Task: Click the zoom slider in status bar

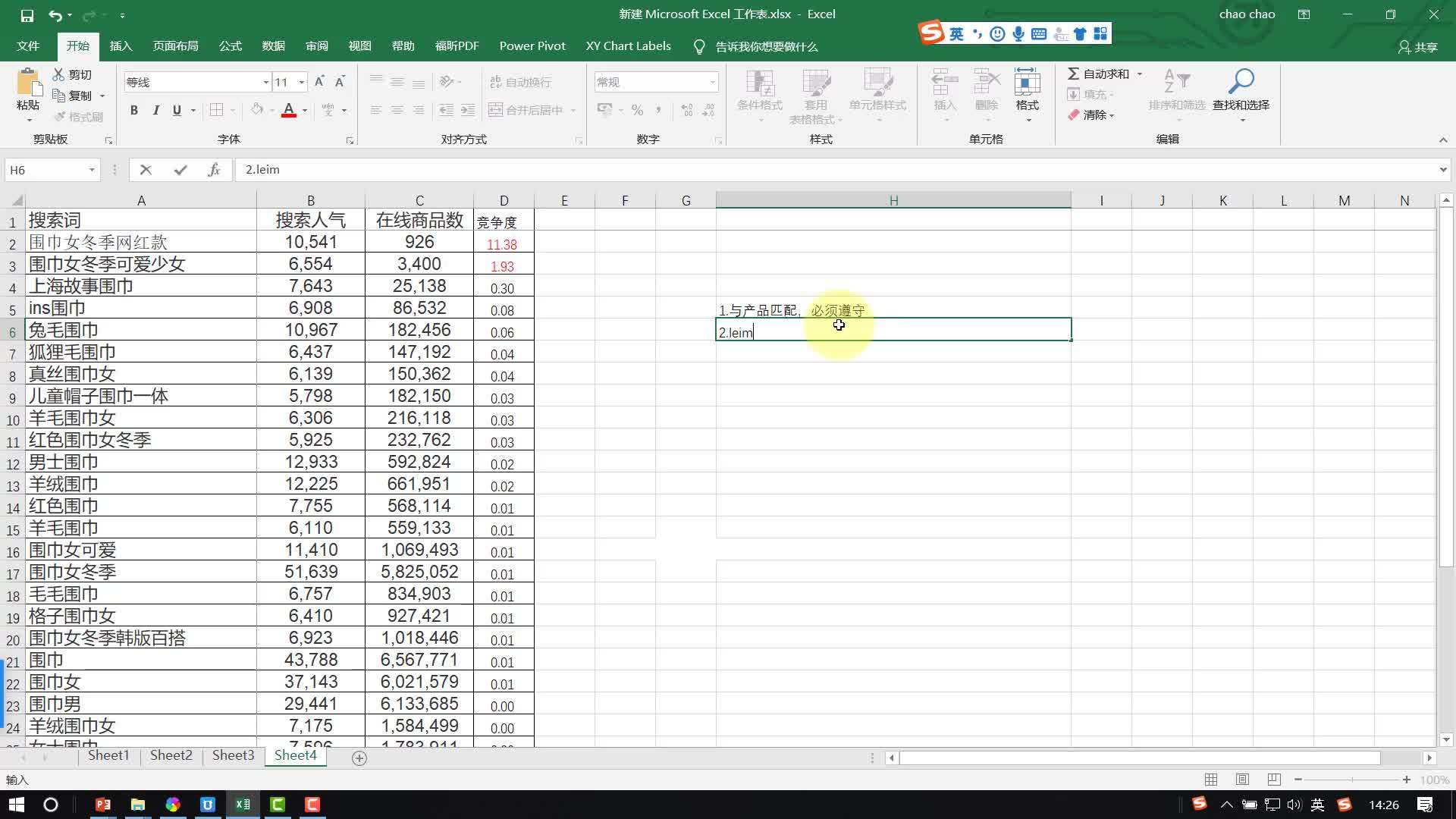Action: [1351, 780]
